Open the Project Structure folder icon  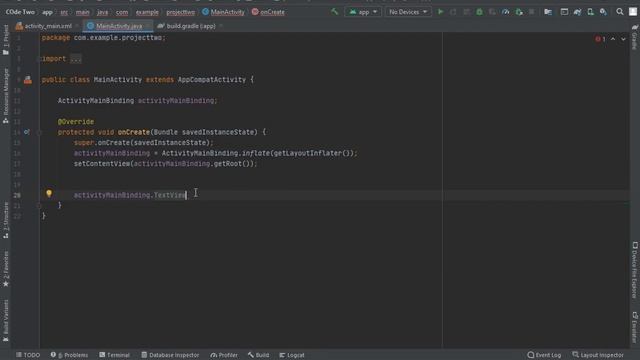(548, 12)
